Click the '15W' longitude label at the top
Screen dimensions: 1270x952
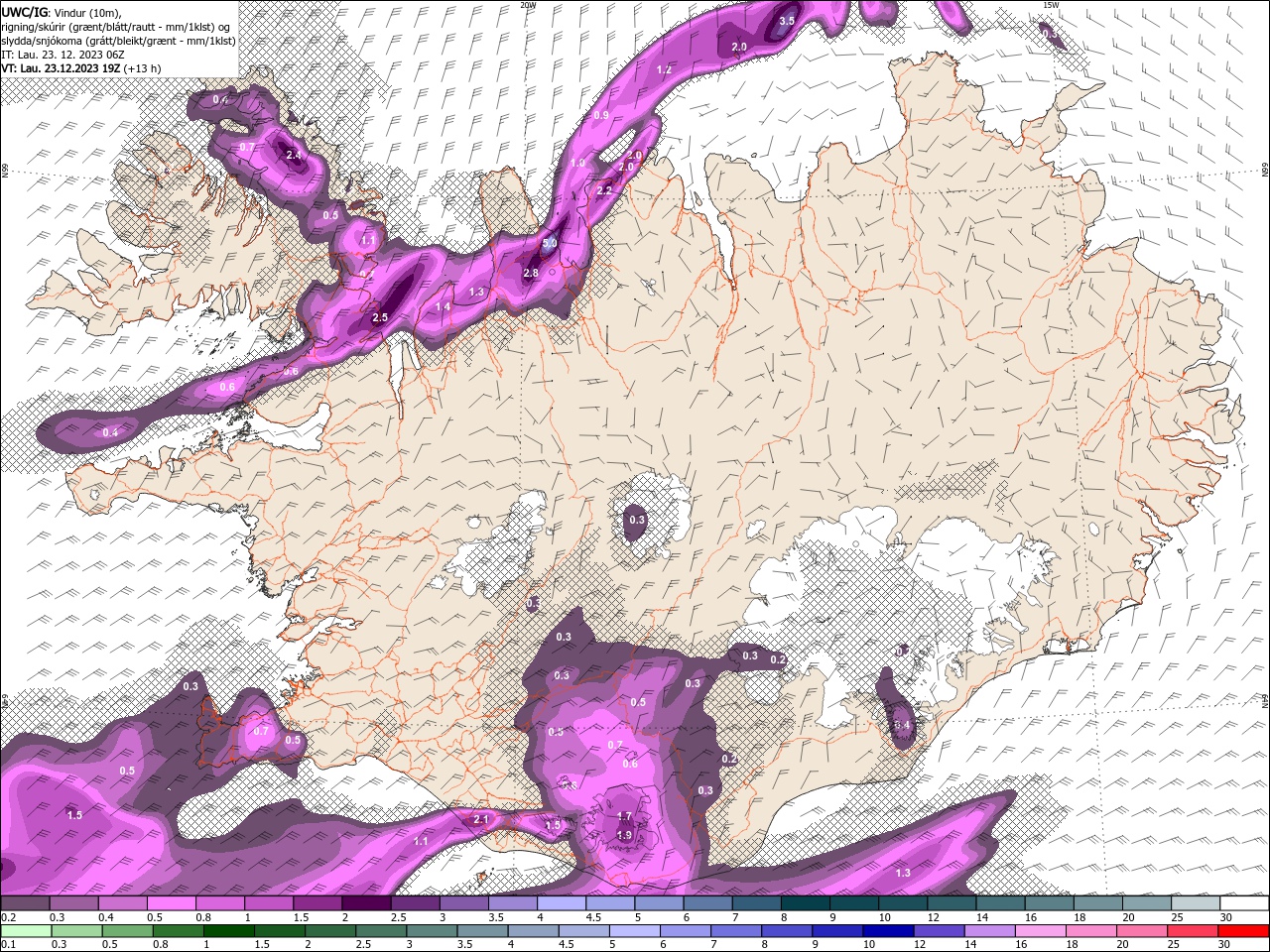1051,5
